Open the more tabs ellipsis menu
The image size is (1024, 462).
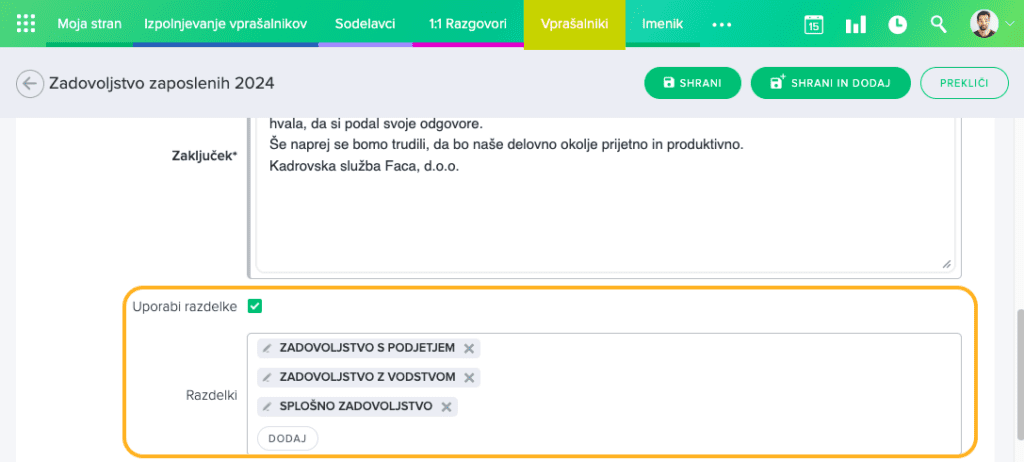click(722, 25)
